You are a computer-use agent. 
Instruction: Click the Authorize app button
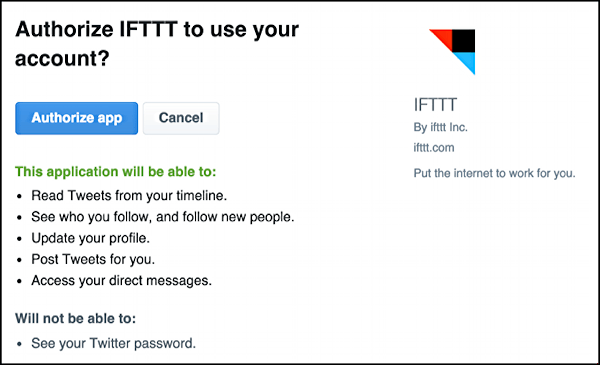point(77,118)
